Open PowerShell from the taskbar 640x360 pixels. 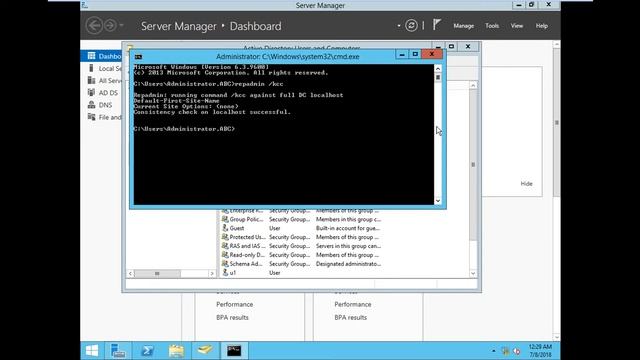[x=147, y=351]
